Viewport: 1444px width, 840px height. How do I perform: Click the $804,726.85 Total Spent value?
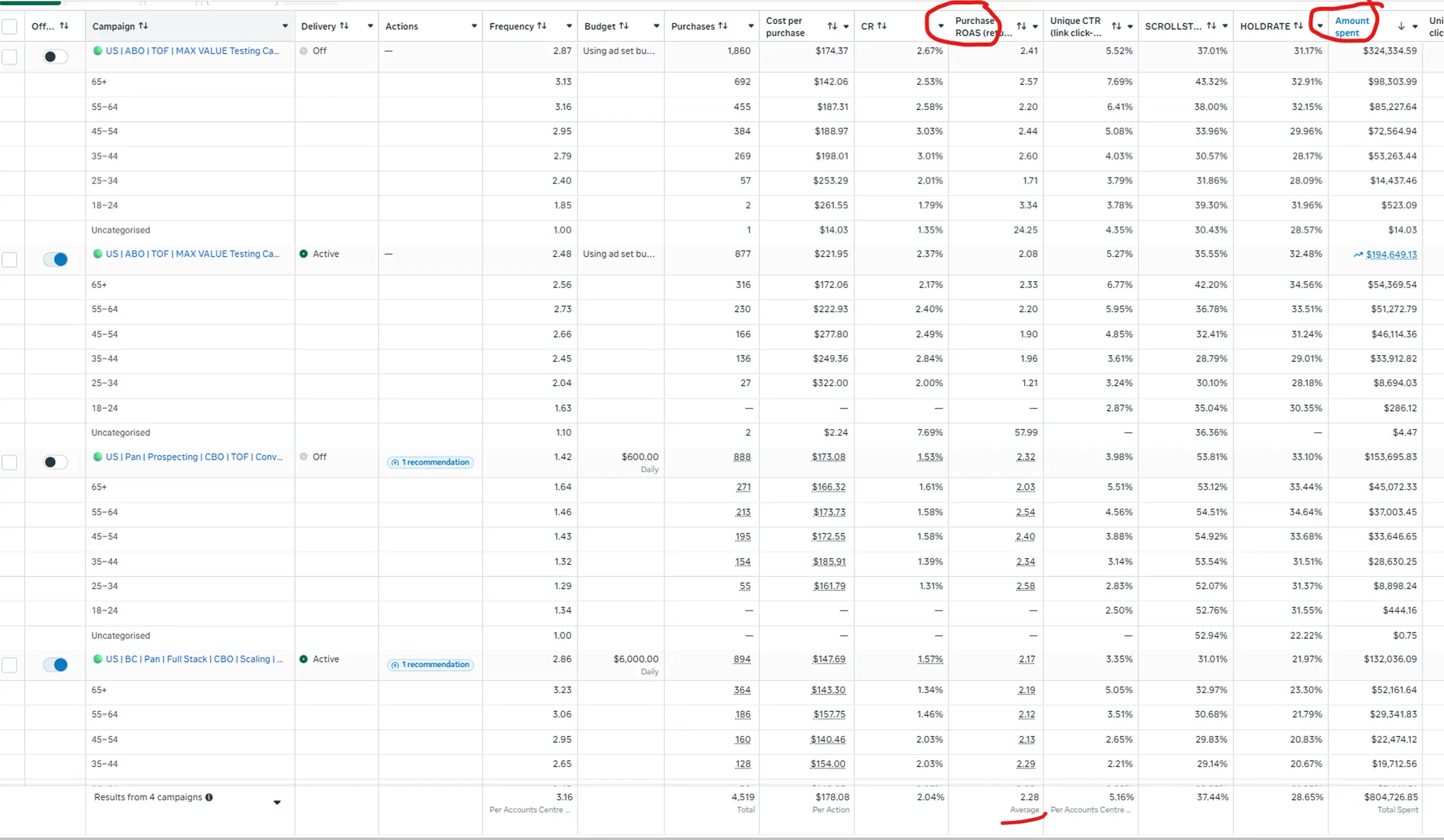click(1390, 797)
